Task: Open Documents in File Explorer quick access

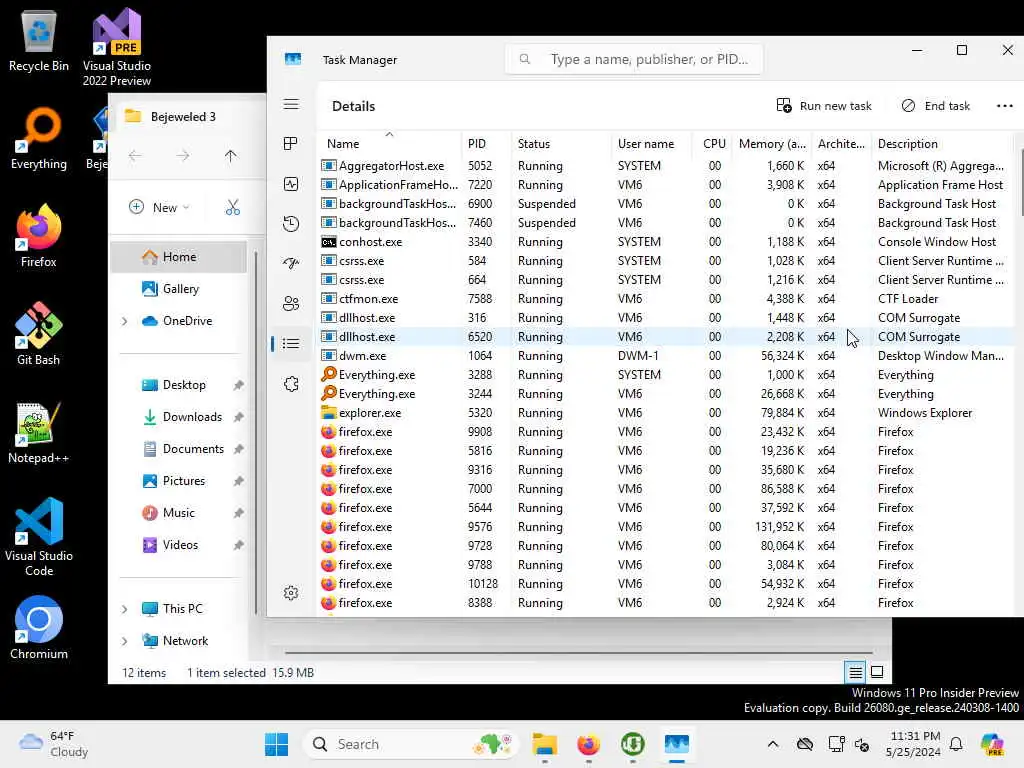Action: 193,449
